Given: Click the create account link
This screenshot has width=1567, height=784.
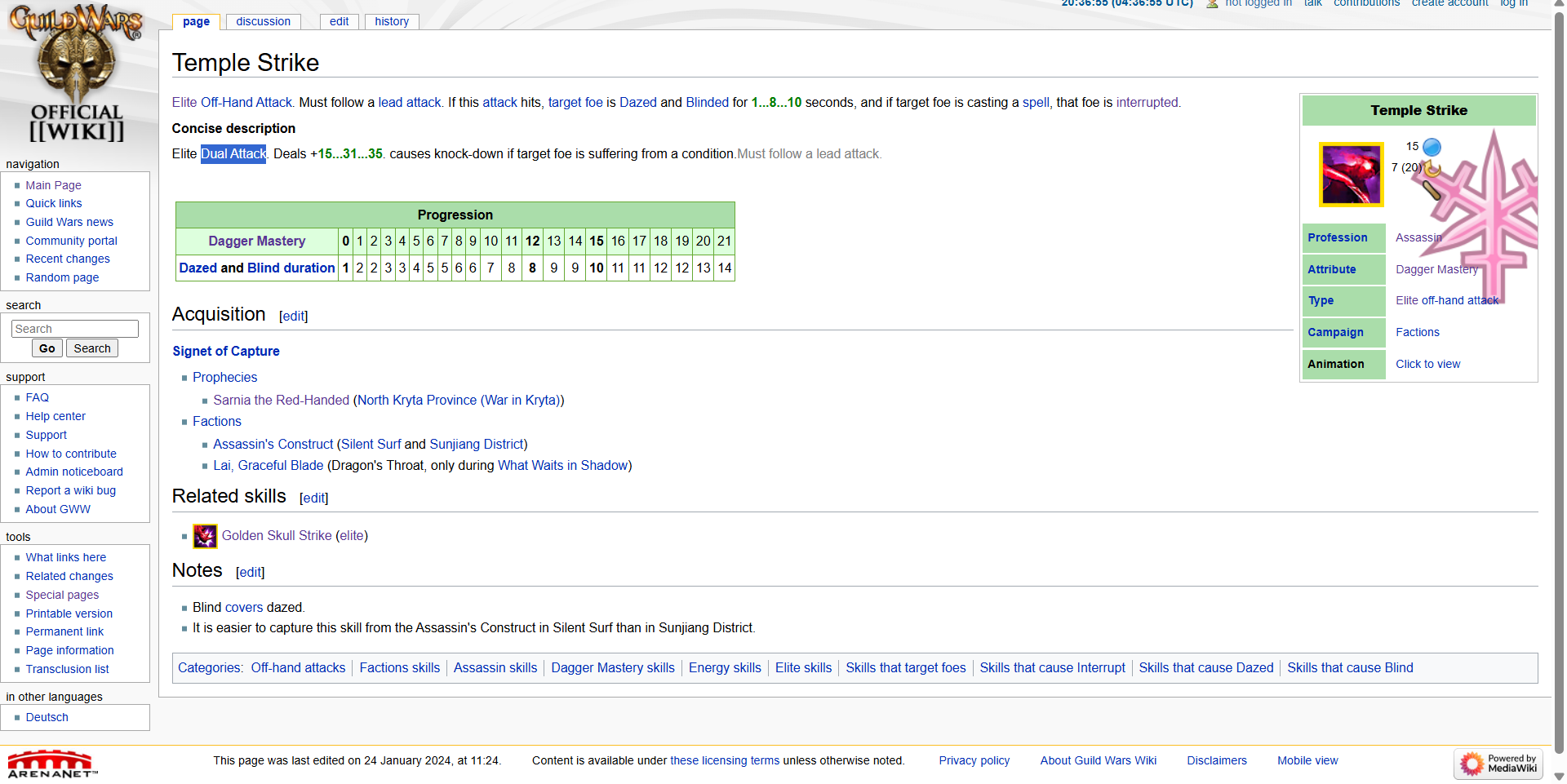Looking at the screenshot, I should pyautogui.click(x=1450, y=4).
